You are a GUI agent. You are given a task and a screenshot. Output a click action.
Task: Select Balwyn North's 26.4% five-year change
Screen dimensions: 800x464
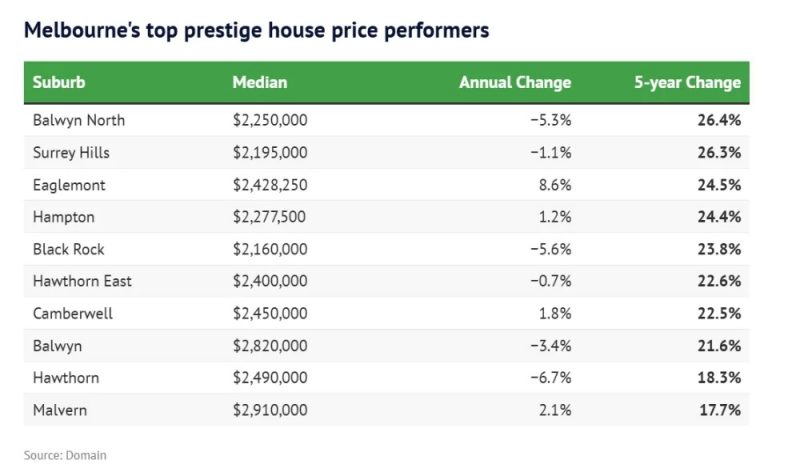[720, 121]
